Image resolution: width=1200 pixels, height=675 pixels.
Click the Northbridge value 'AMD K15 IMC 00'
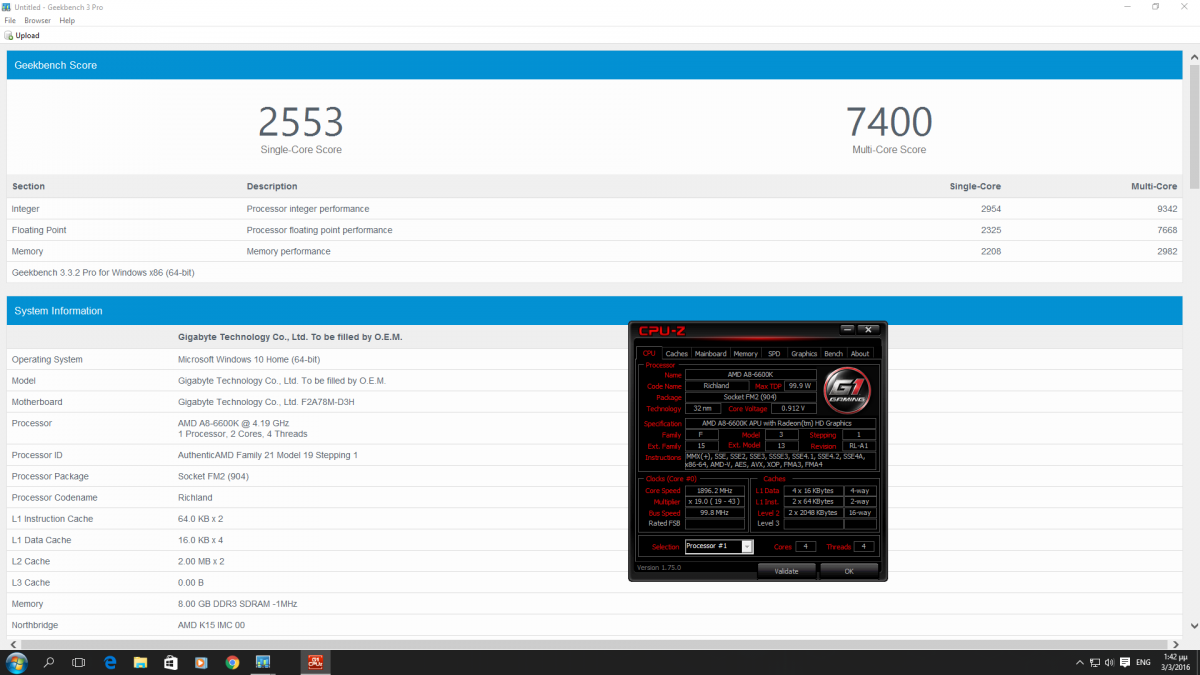coord(211,625)
